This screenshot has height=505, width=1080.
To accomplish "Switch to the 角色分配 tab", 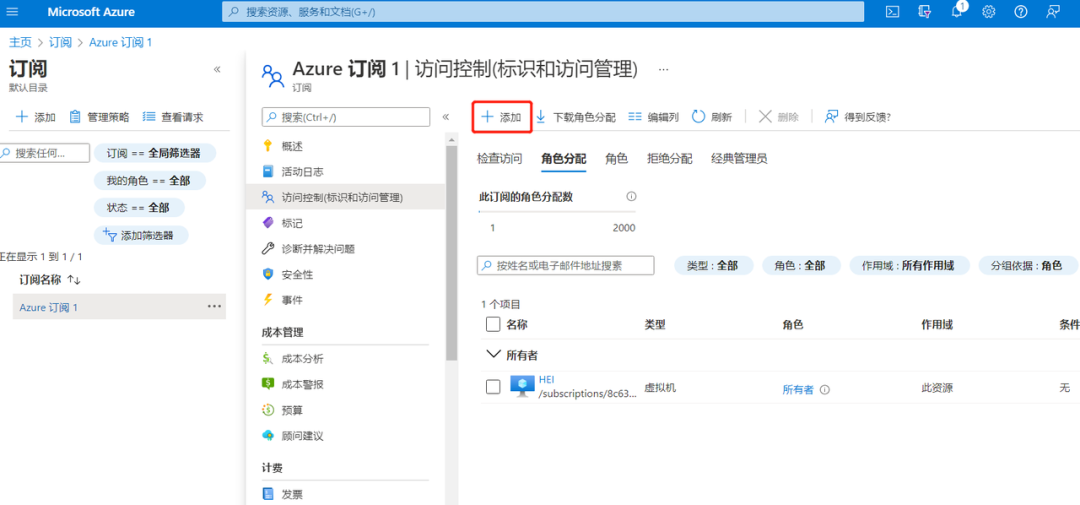I will pos(563,158).
